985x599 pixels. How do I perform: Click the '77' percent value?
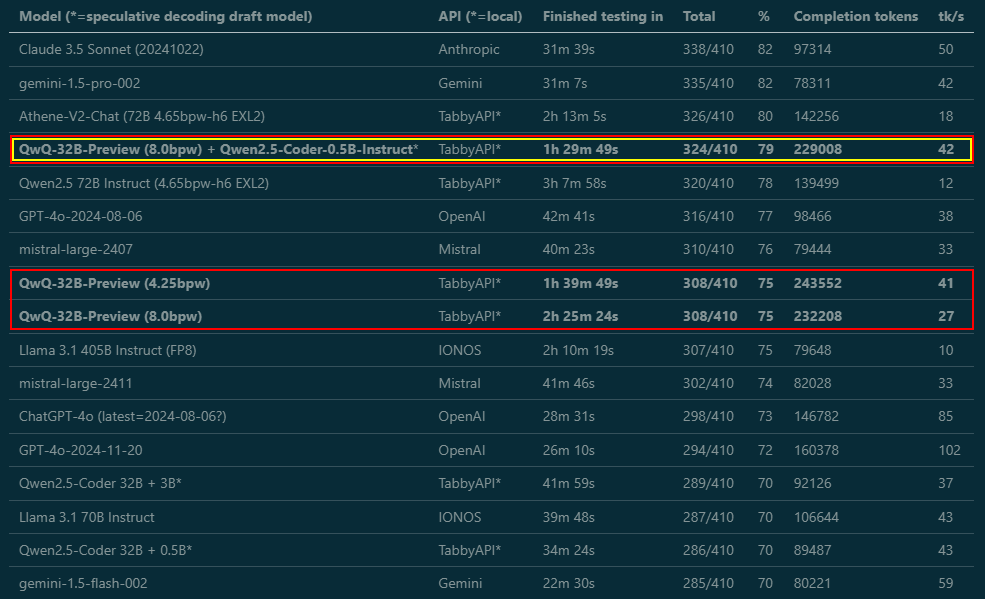[765, 217]
